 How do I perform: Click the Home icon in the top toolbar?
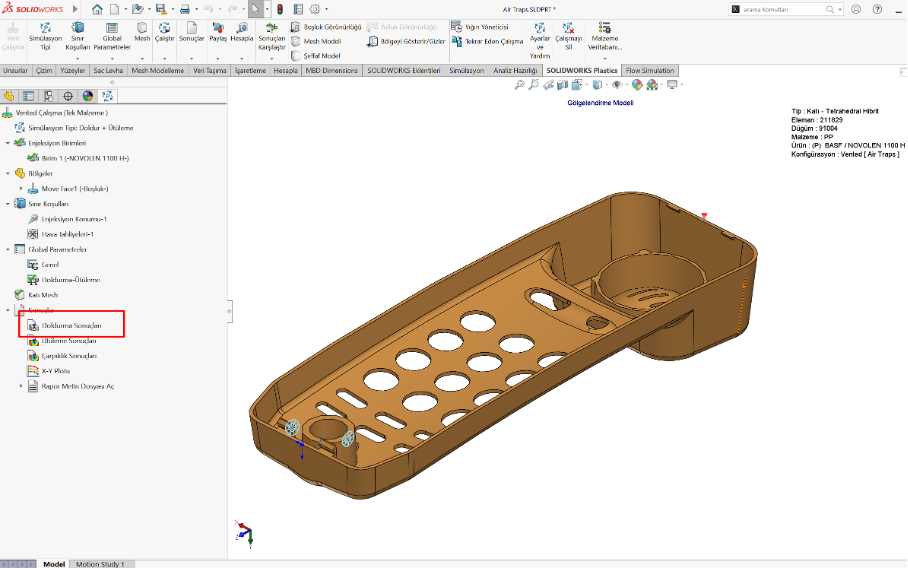coord(97,9)
